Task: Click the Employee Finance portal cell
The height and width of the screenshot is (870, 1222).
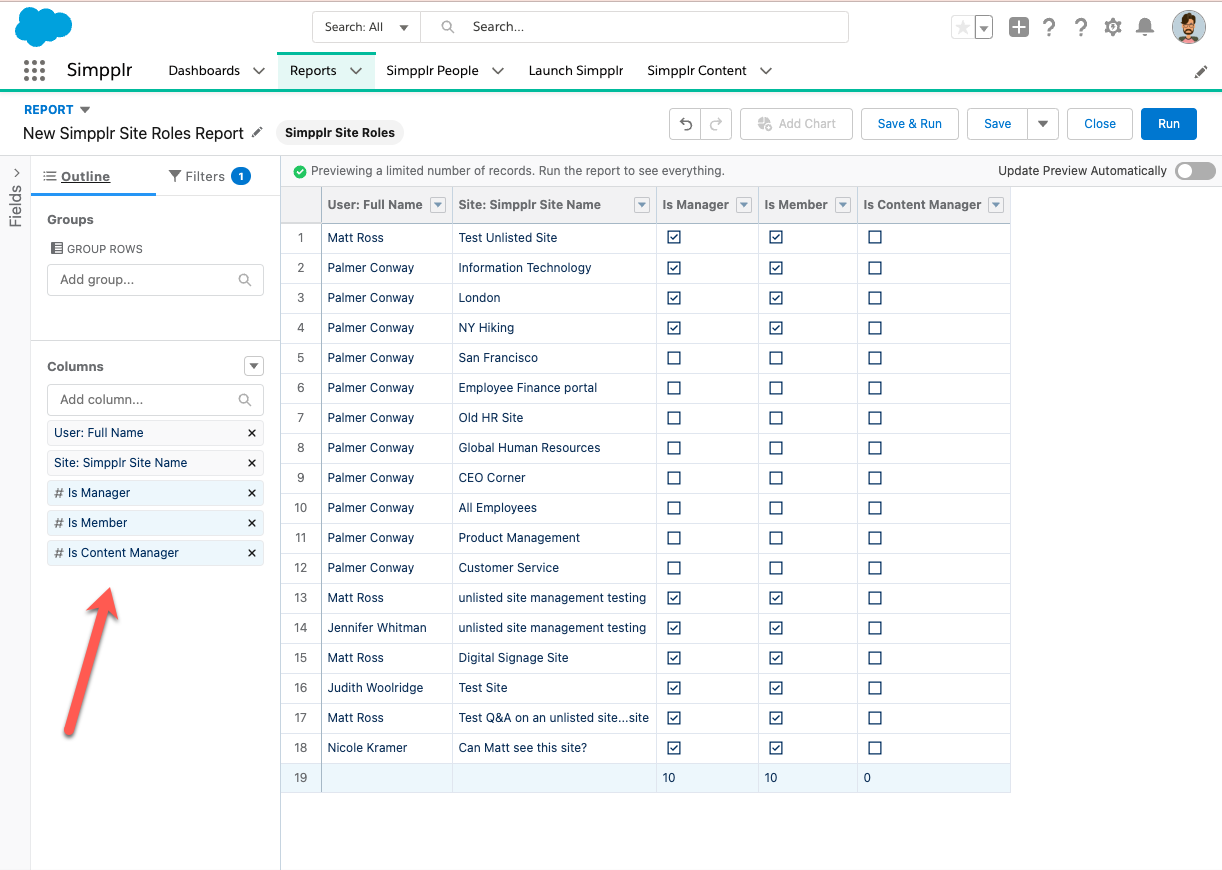Action: click(554, 388)
